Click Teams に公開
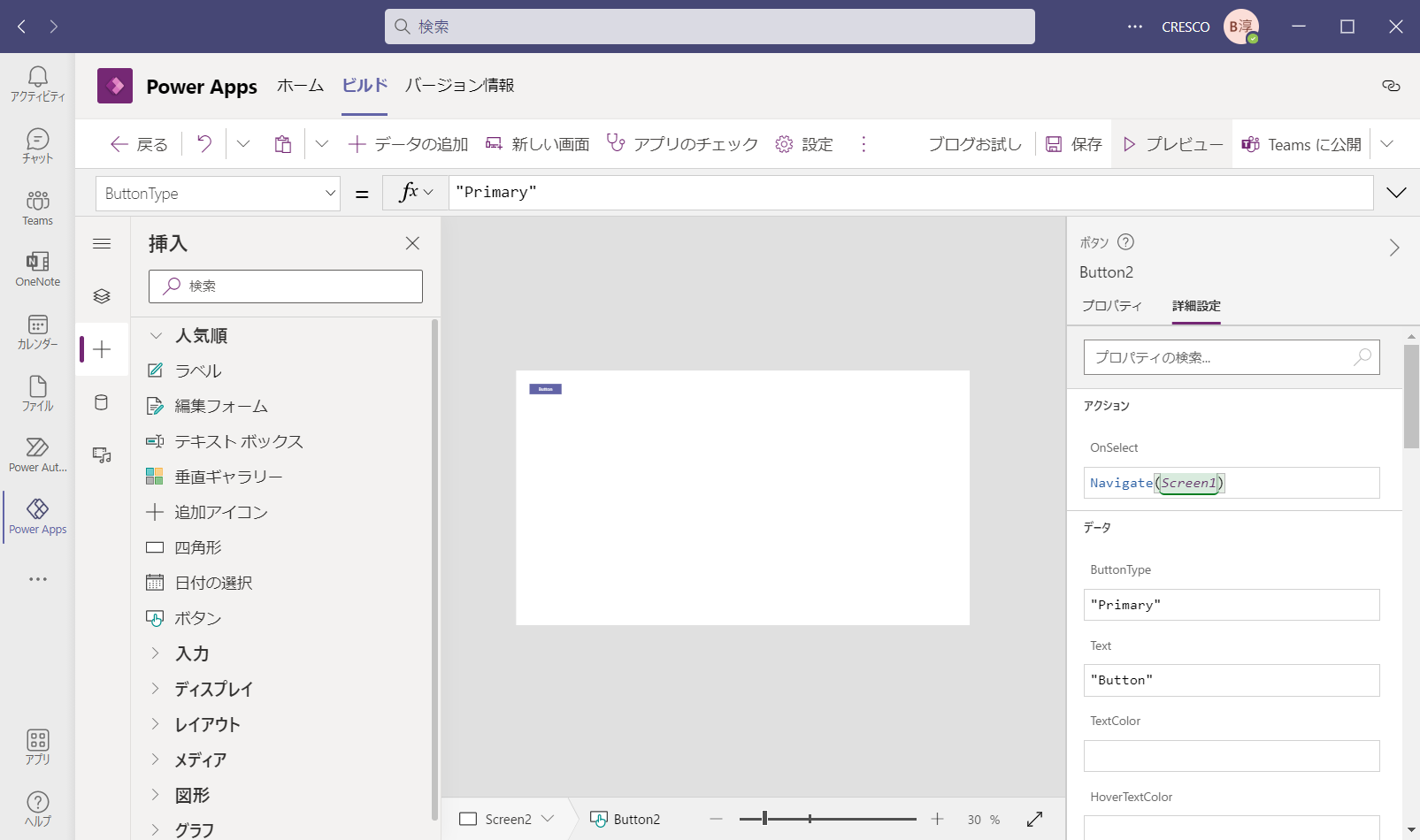Viewport: 1420px width, 840px height. tap(1301, 144)
